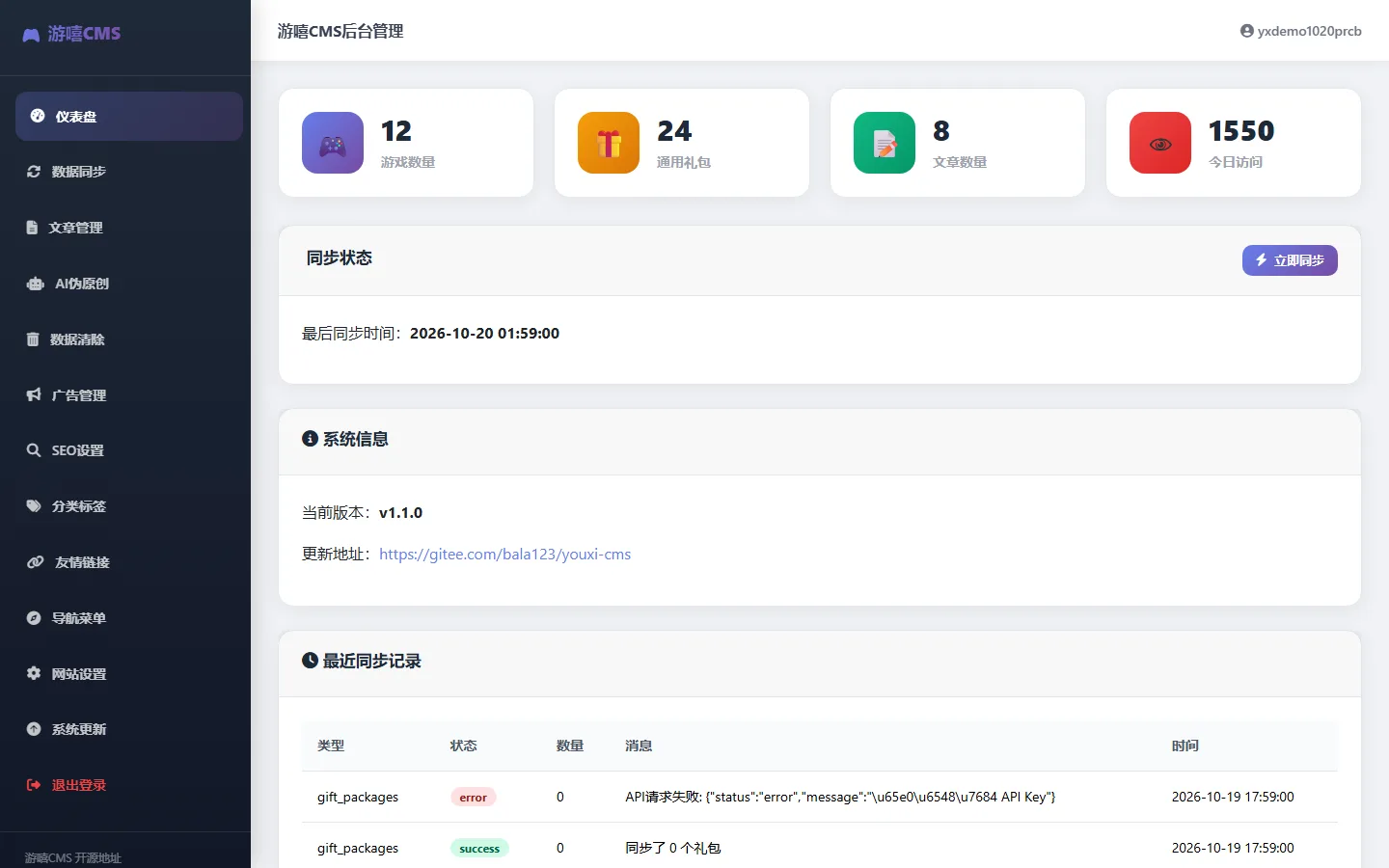Click the magnifier icon beside SEO设置
This screenshot has width=1389, height=868.
point(34,450)
